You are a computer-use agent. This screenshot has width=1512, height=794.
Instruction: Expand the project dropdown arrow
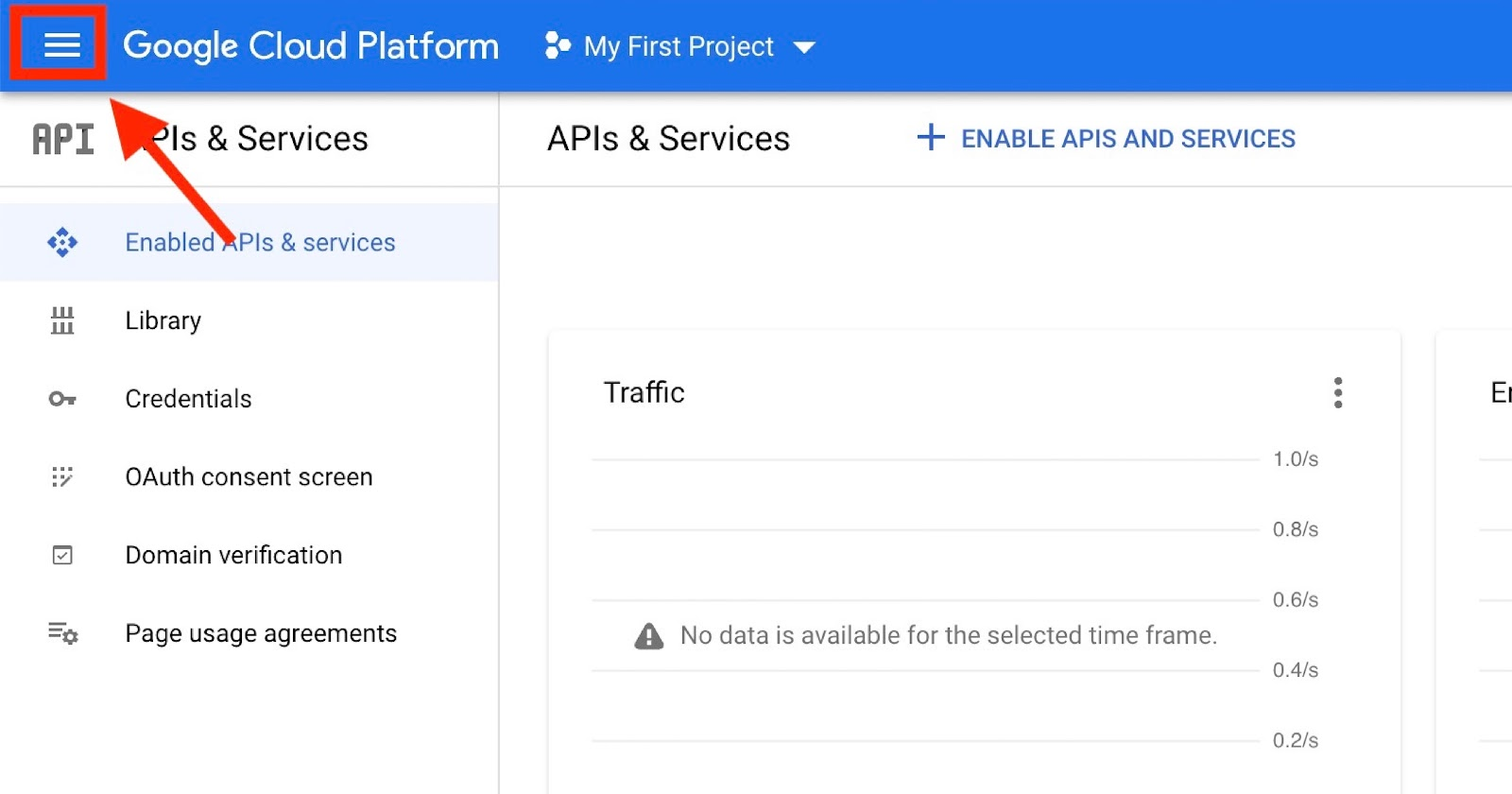point(804,47)
